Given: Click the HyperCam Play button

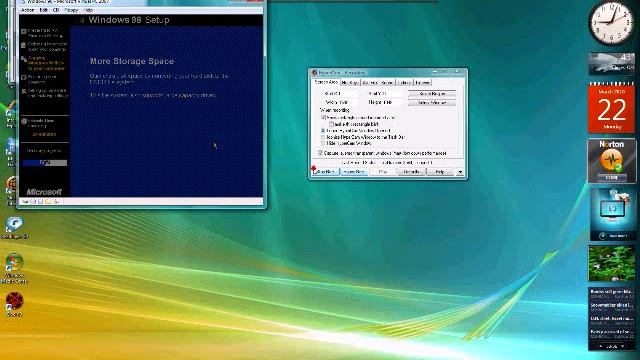Looking at the screenshot, I should click(382, 172).
